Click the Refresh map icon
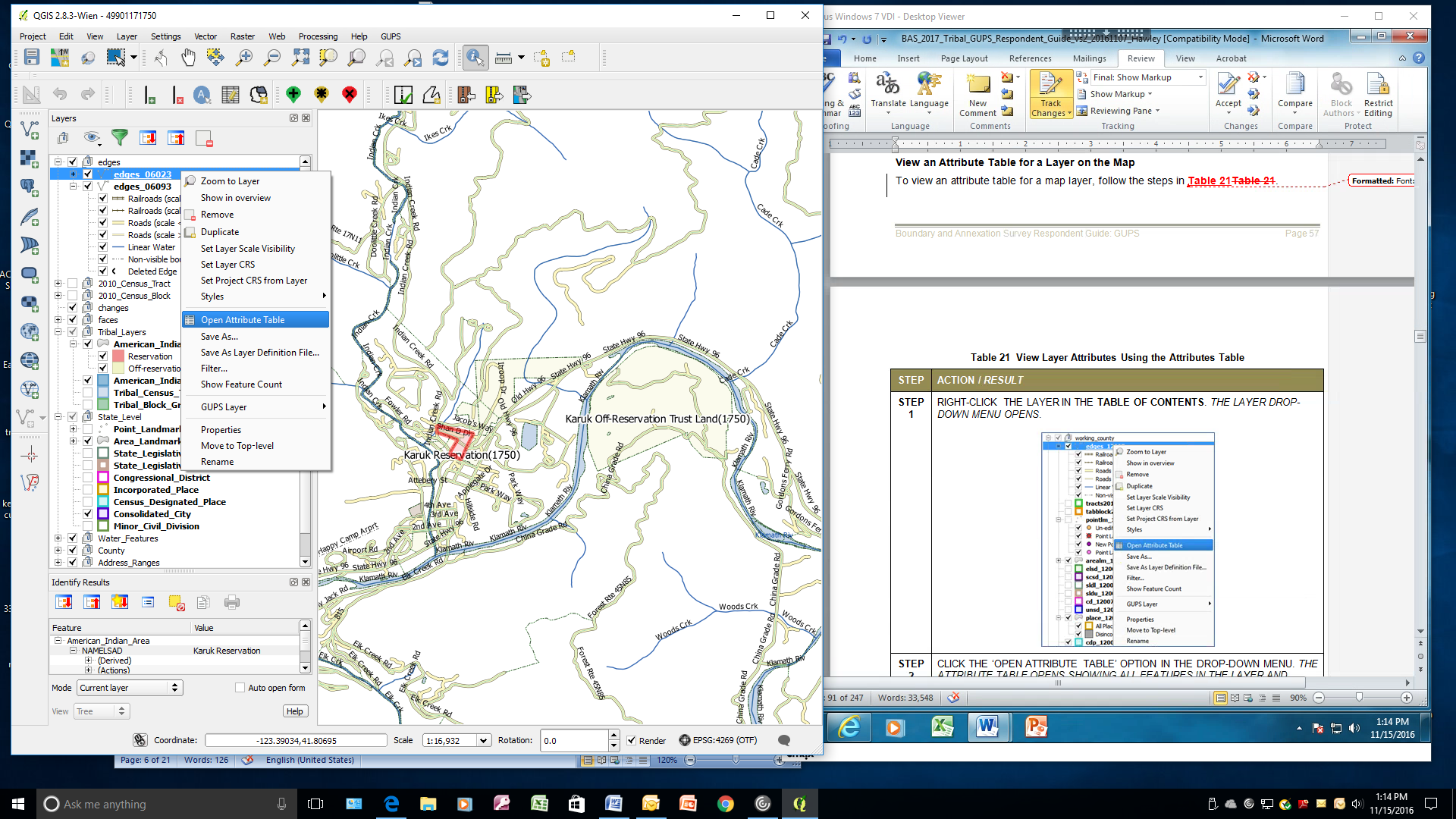This screenshot has height=819, width=1456. pyautogui.click(x=441, y=58)
